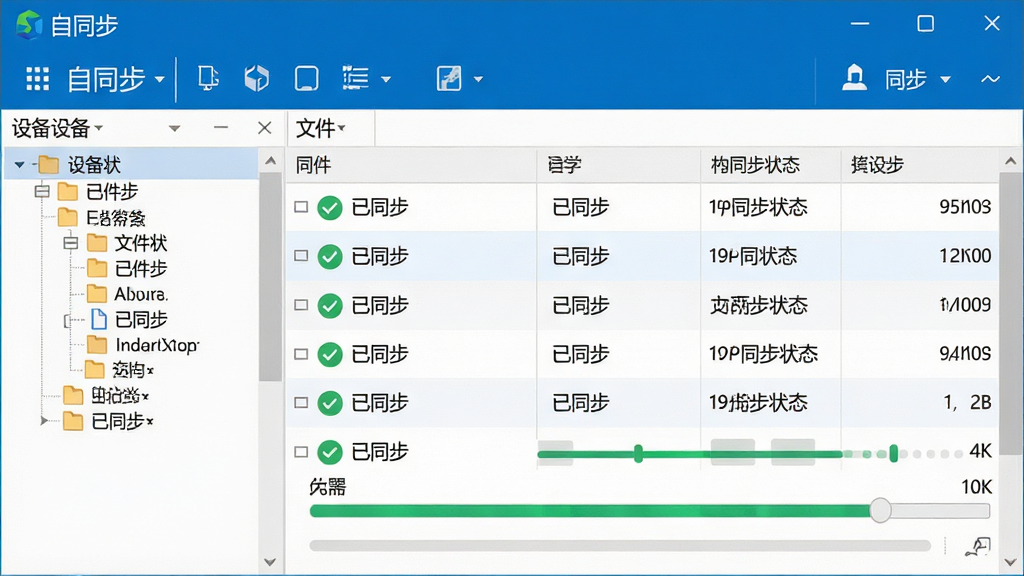Minimize the 设备设备 side panel

(x=221, y=127)
